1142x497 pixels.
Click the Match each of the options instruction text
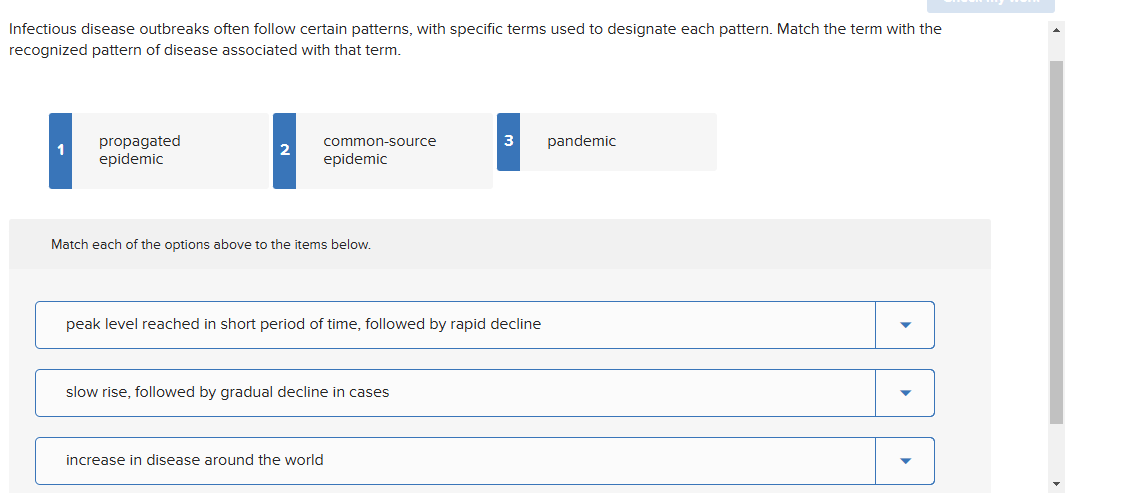click(x=211, y=245)
